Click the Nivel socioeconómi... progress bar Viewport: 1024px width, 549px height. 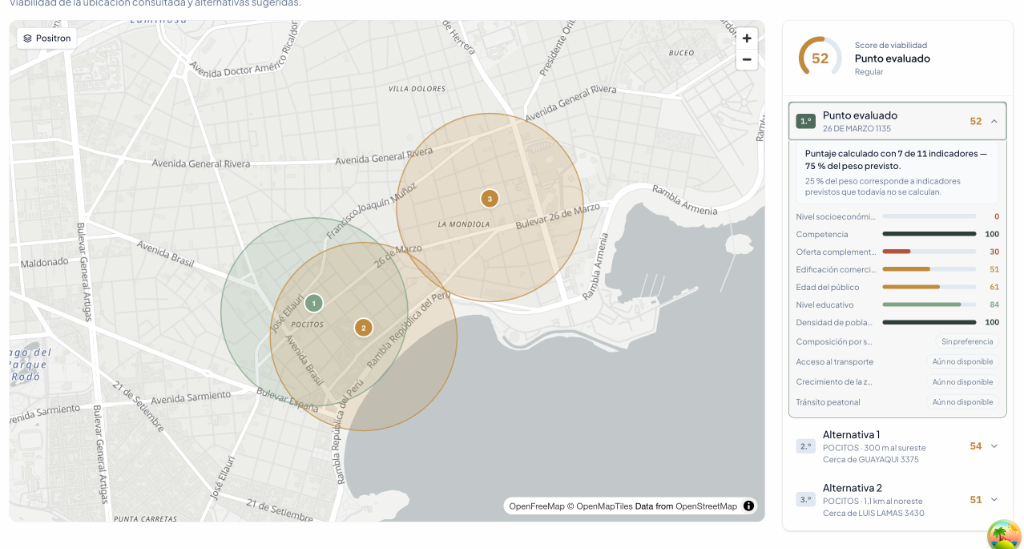[x=929, y=216]
